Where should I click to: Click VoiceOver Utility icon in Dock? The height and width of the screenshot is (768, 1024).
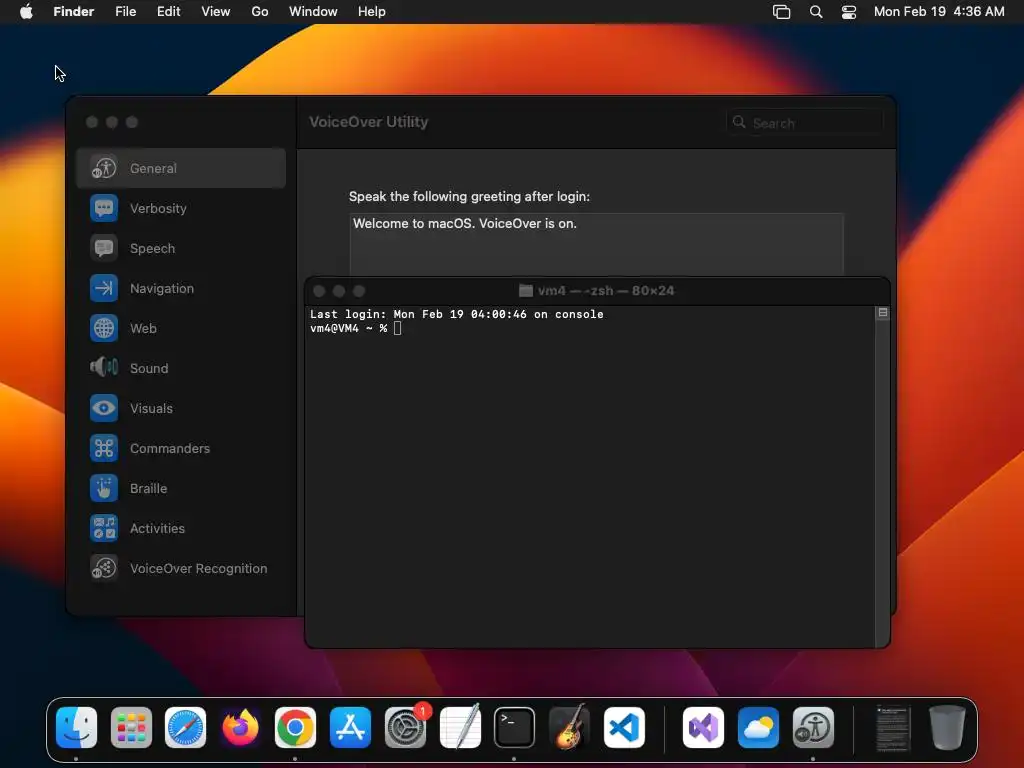click(813, 728)
